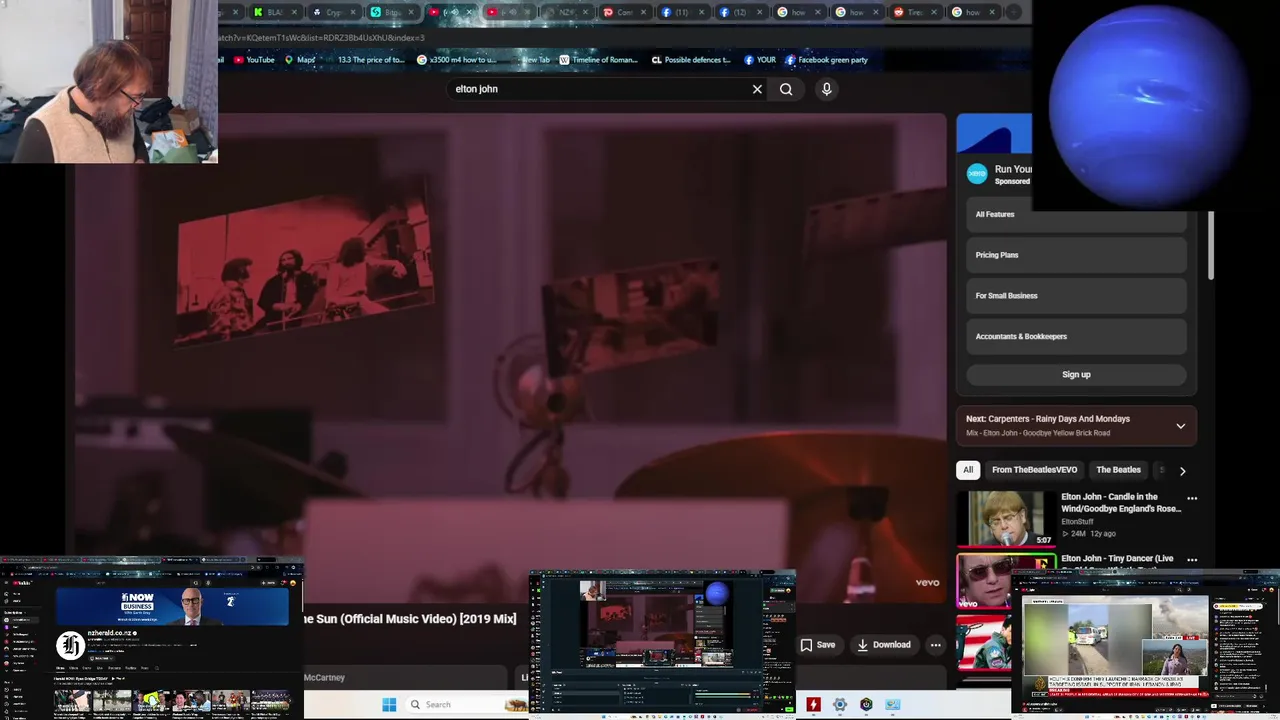Select the OBS window preview thumbnail
The height and width of the screenshot is (720, 1280).
pos(662,643)
